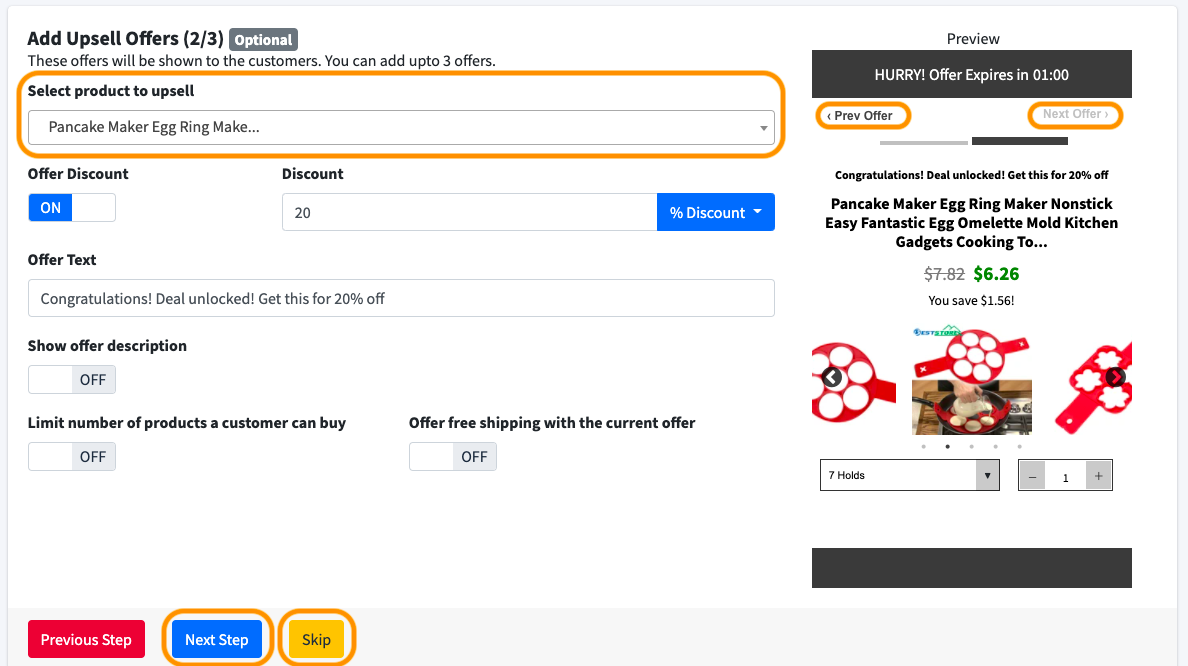
Task: Go to Prev Offer in preview
Action: click(x=861, y=116)
